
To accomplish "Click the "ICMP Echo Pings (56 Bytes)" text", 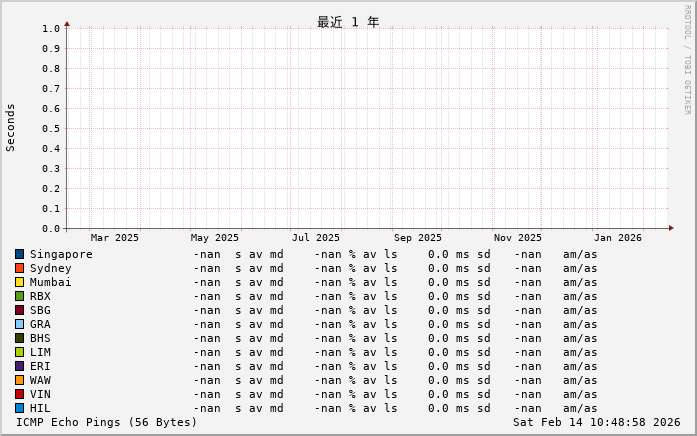I will pos(107,422).
